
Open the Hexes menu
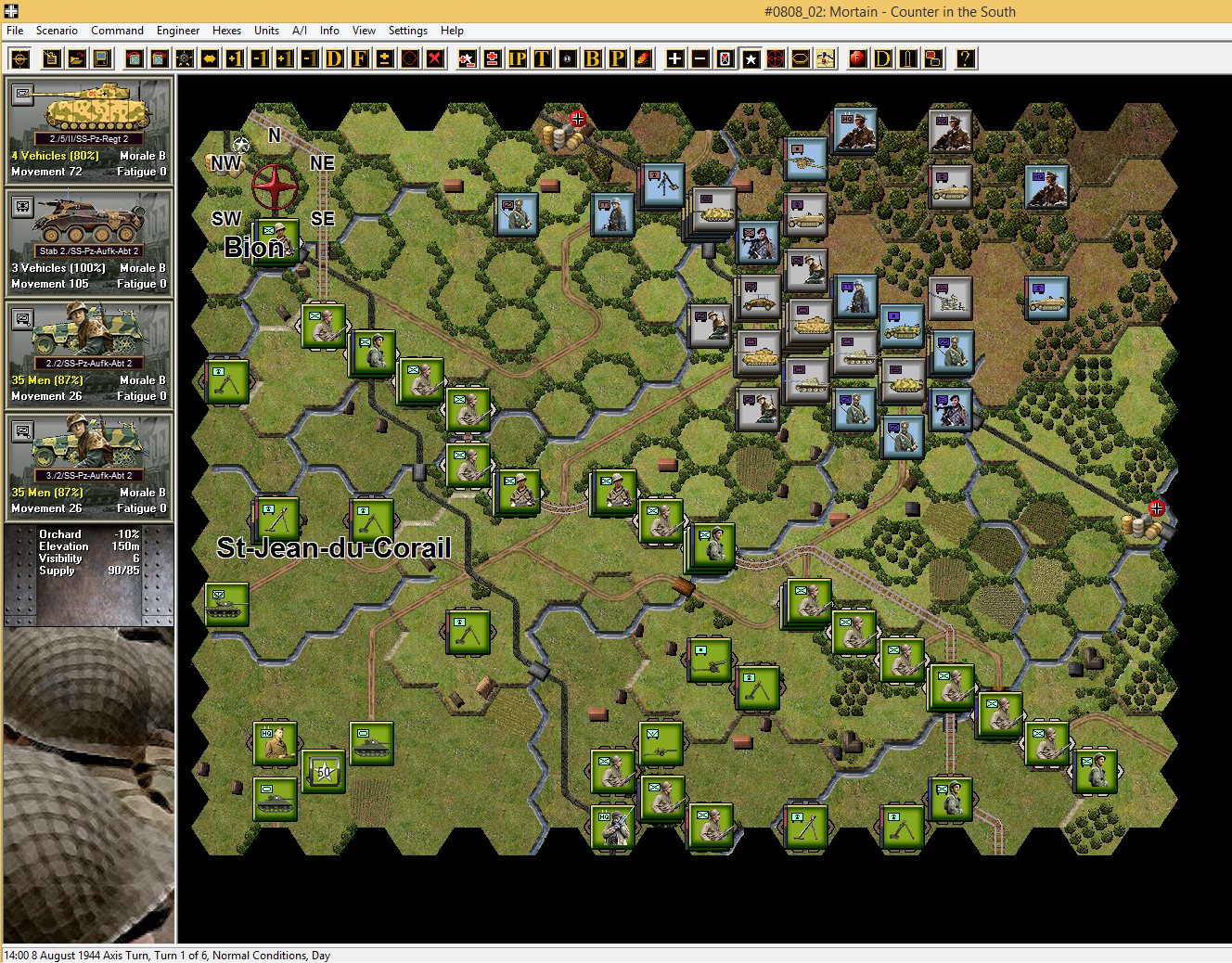coord(226,31)
